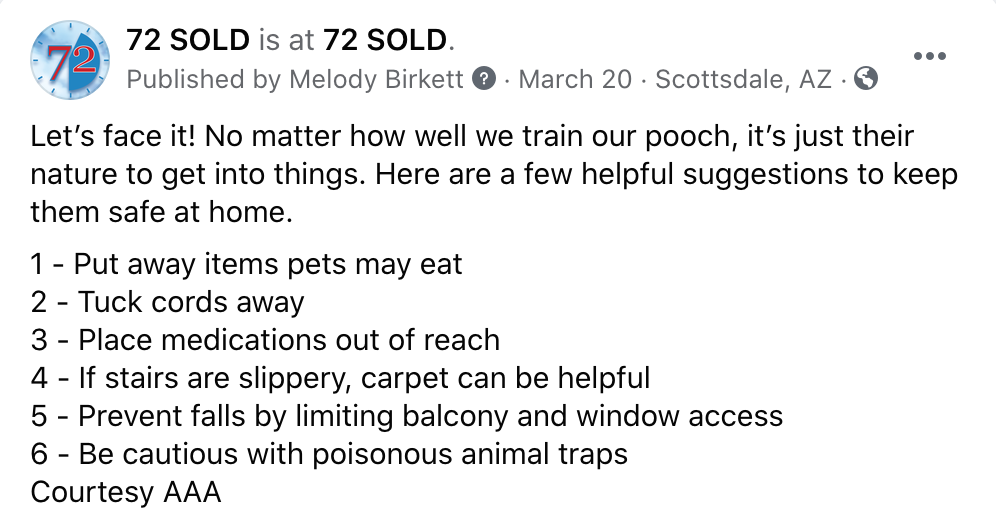Select the "Place medications out of reach" tip
The height and width of the screenshot is (524, 996).
(x=266, y=340)
